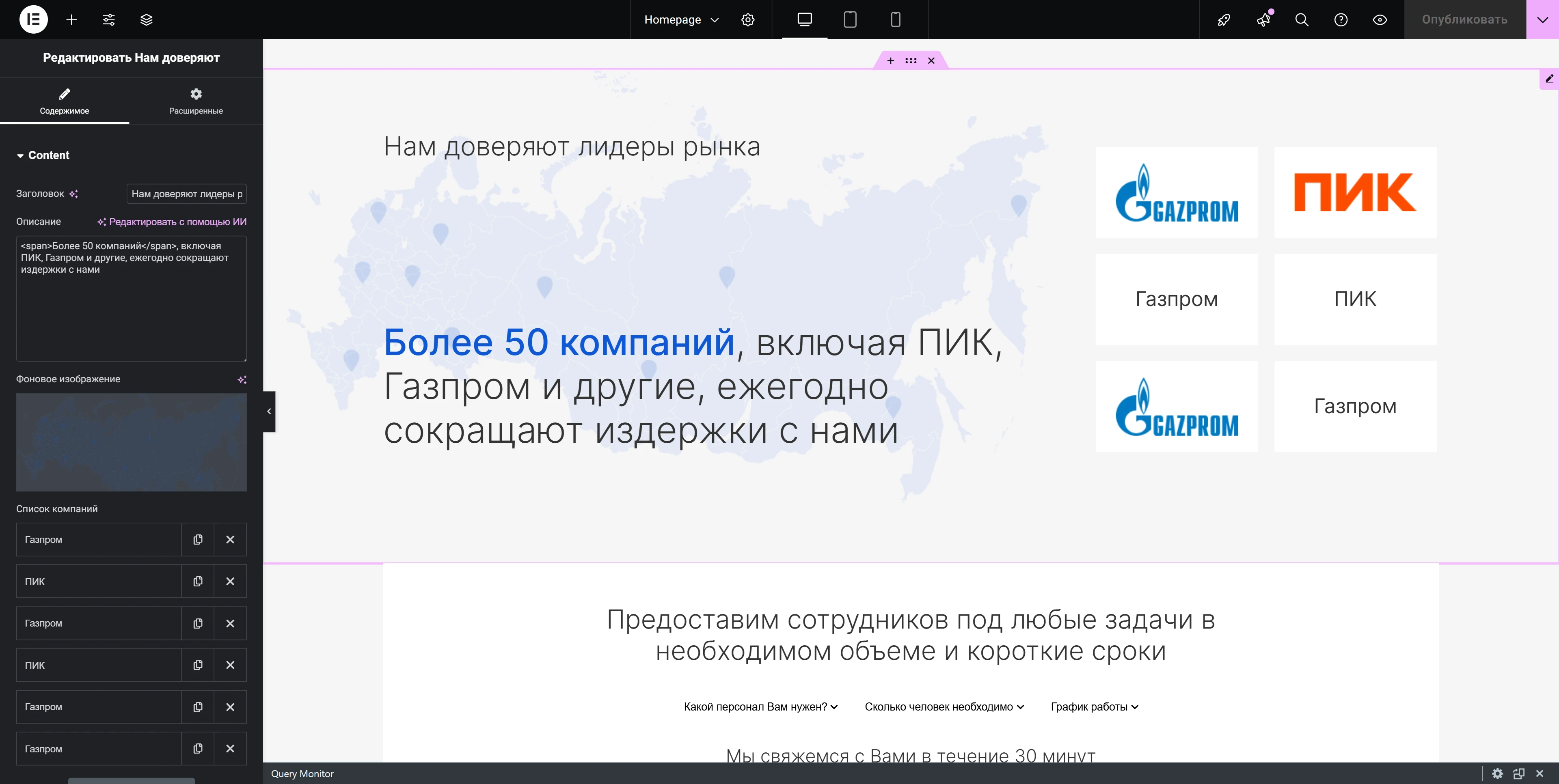
Task: Collapse the Content section
Action: point(42,155)
